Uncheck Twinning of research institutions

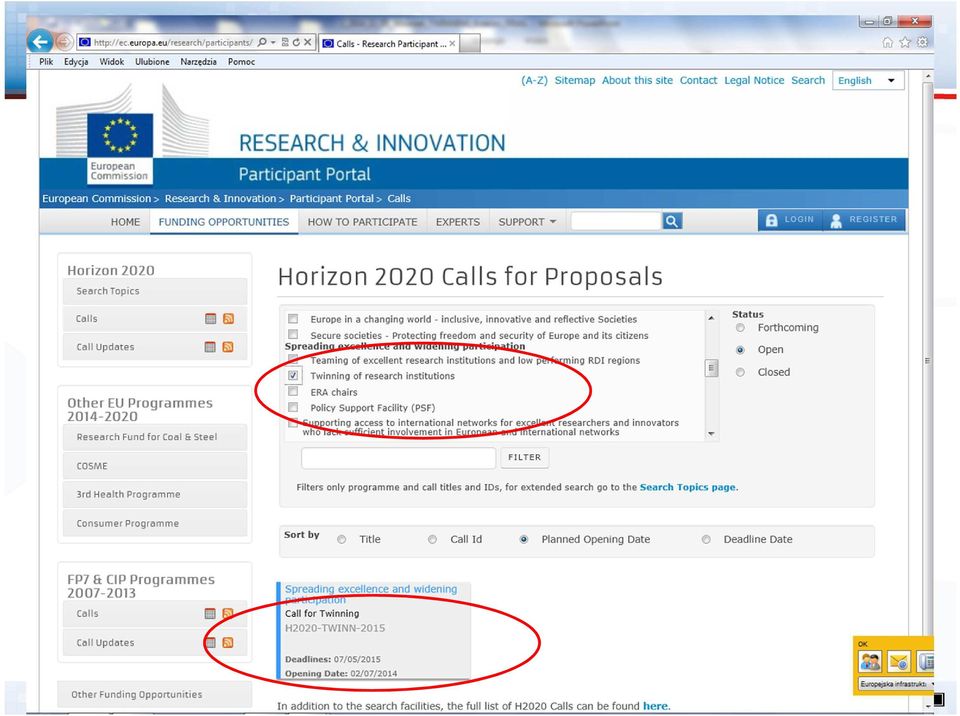(293, 375)
